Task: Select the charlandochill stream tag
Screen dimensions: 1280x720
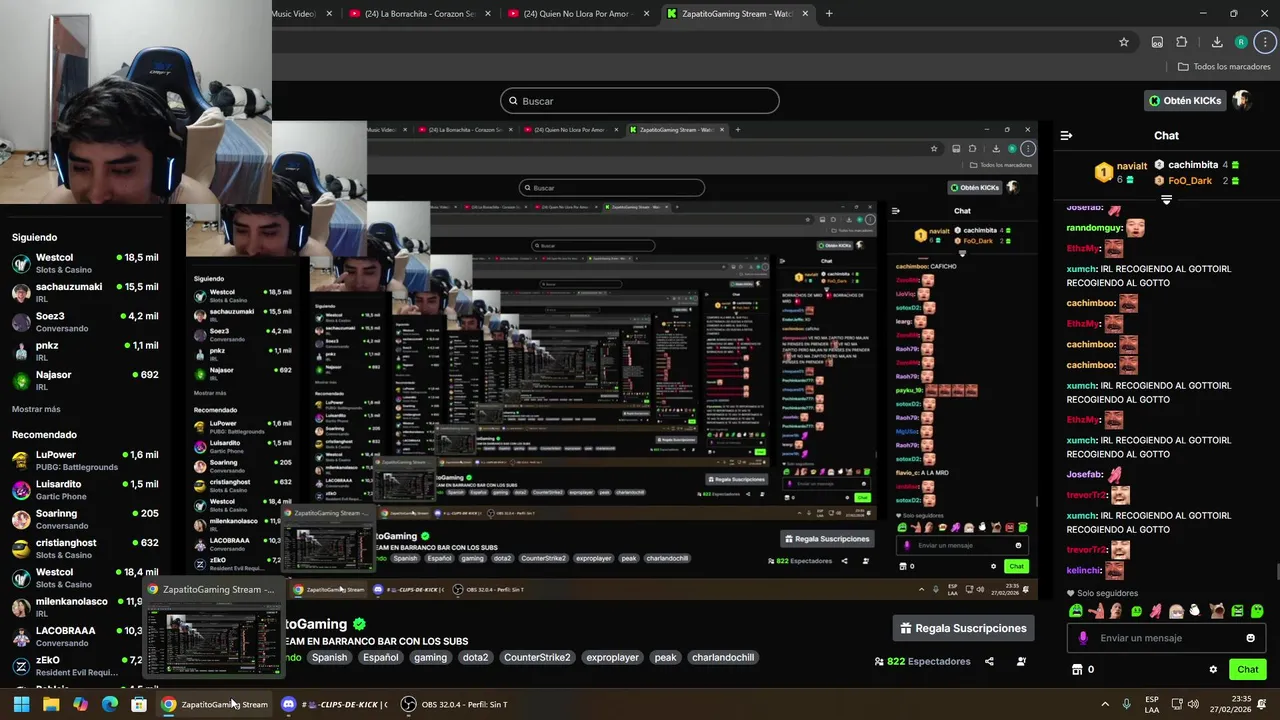Action: point(723,657)
